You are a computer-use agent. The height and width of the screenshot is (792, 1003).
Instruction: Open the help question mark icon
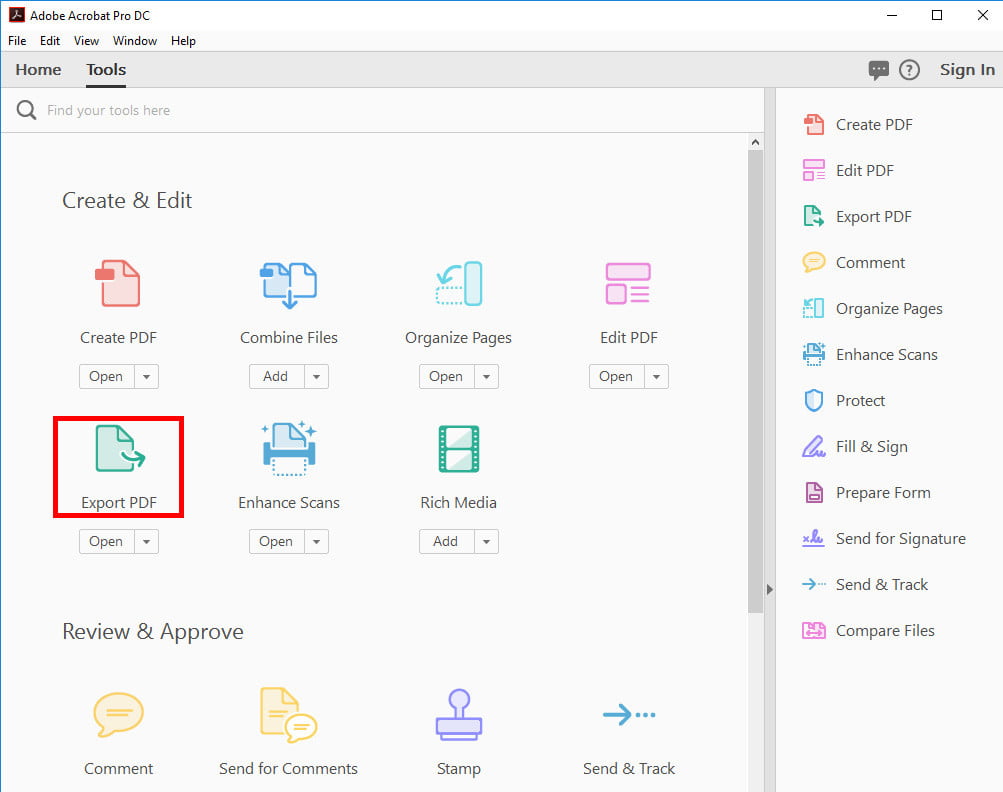pyautogui.click(x=910, y=69)
